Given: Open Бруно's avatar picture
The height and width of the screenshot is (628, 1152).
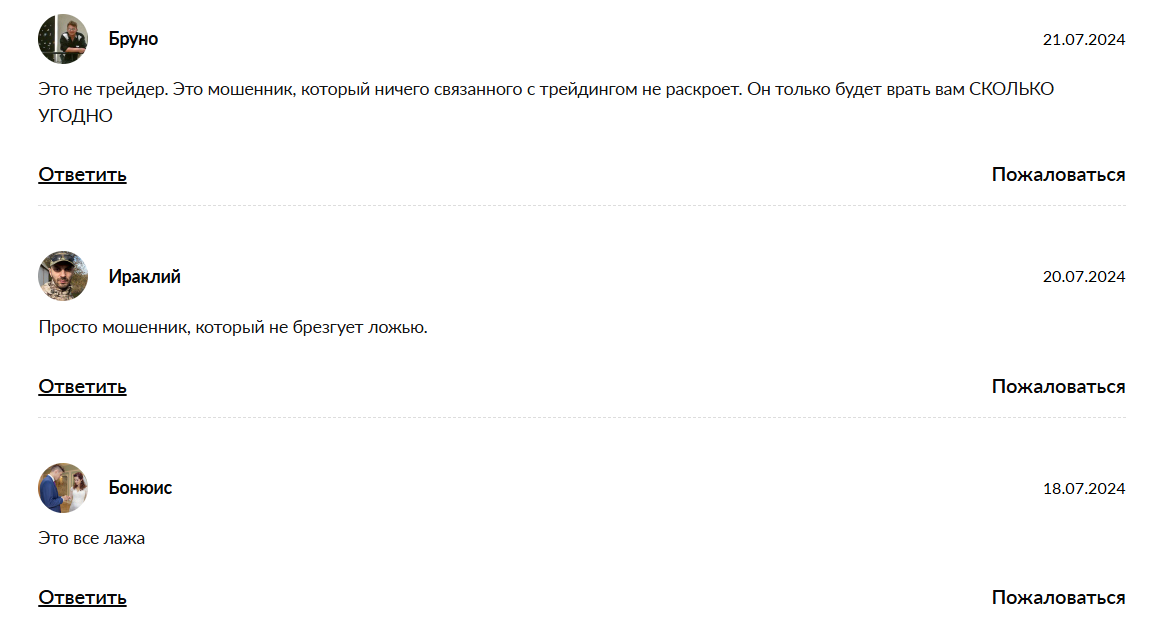Looking at the screenshot, I should tap(63, 39).
